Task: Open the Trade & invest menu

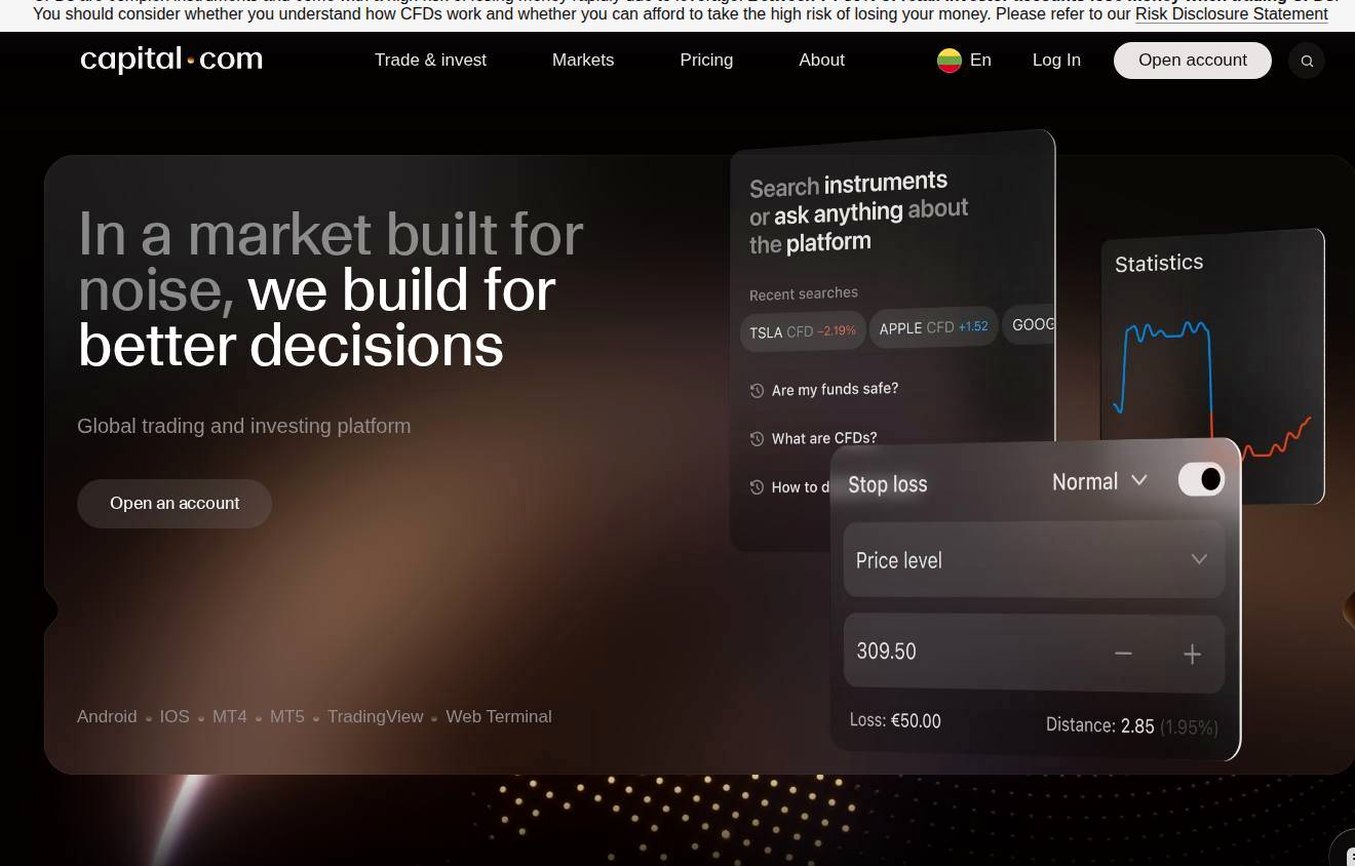Action: coord(430,60)
